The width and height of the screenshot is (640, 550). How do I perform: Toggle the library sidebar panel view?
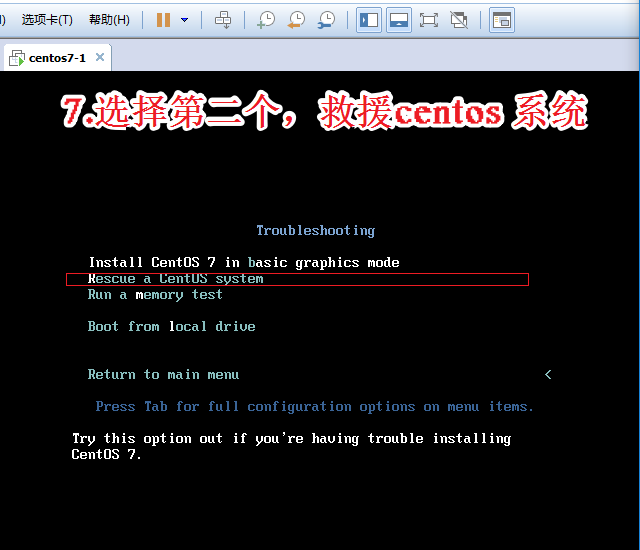point(369,20)
